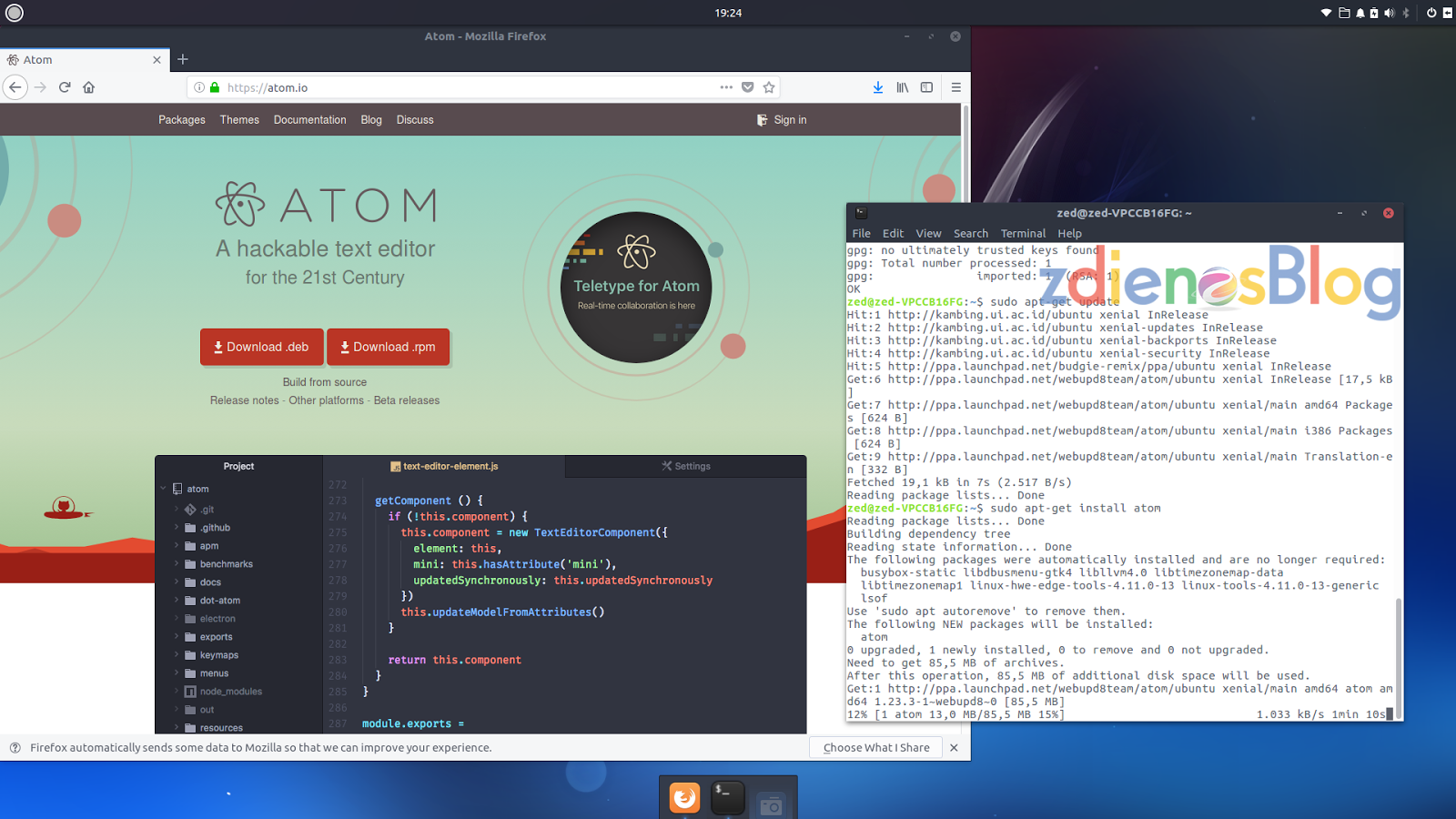Open the Release notes link

[x=245, y=400]
